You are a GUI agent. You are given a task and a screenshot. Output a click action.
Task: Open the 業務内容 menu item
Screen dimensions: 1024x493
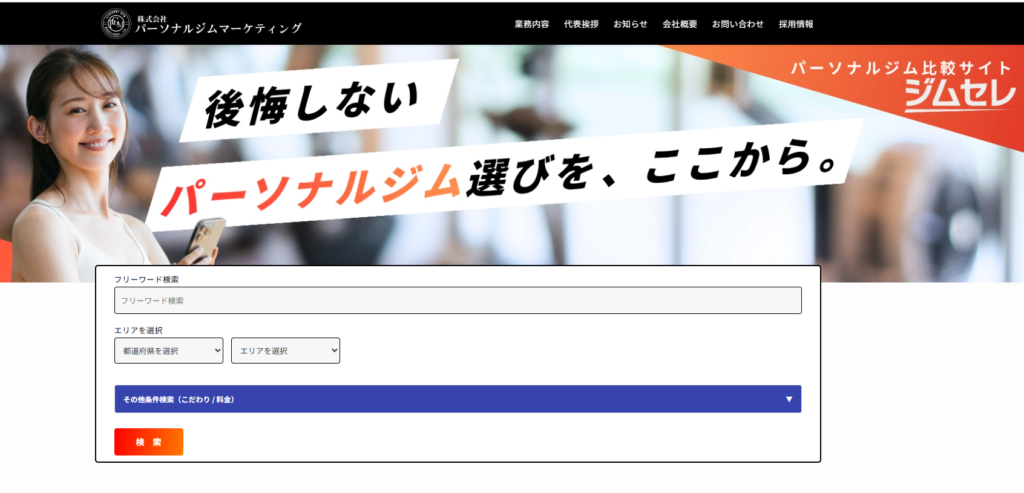pyautogui.click(x=531, y=24)
